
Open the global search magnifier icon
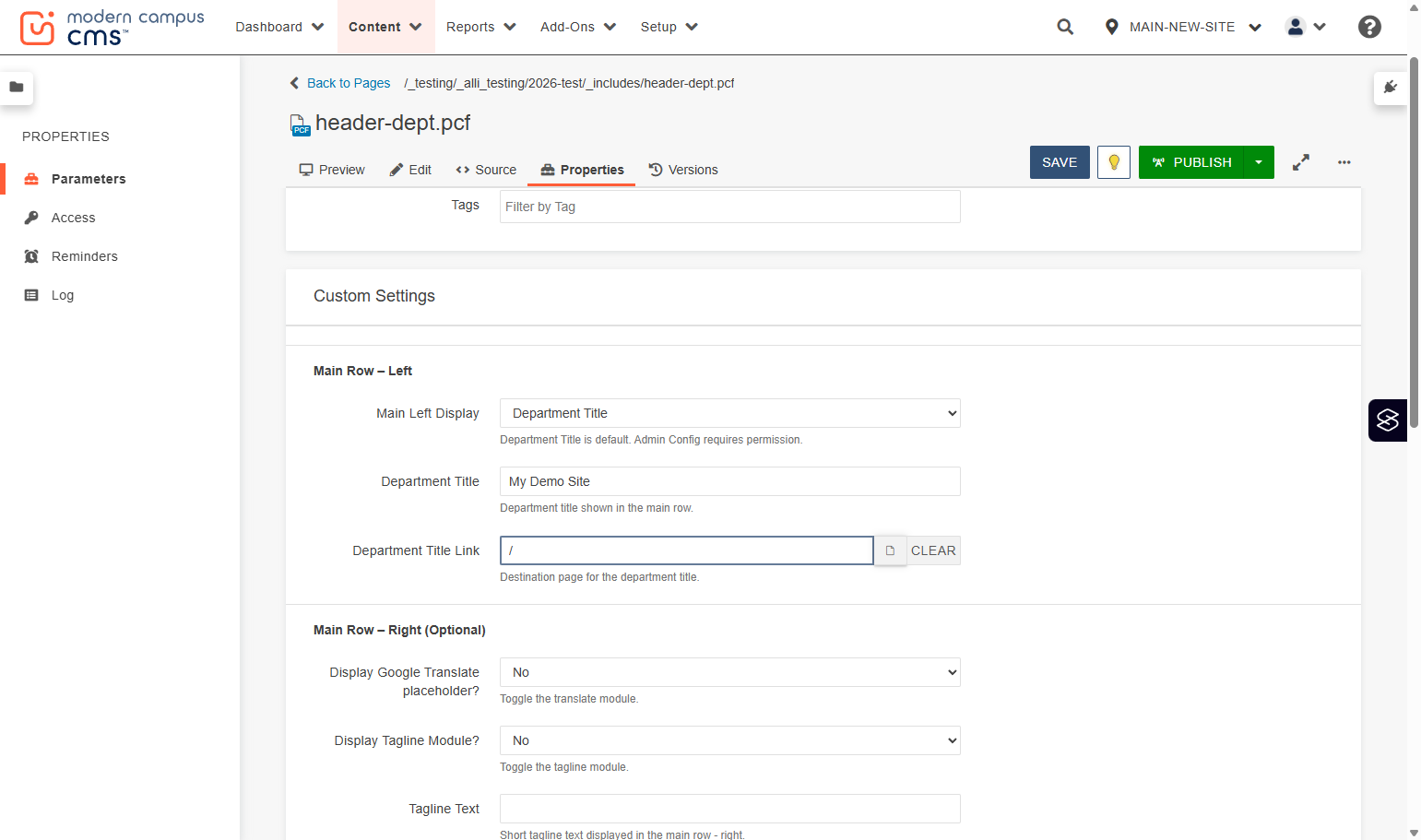(1065, 27)
